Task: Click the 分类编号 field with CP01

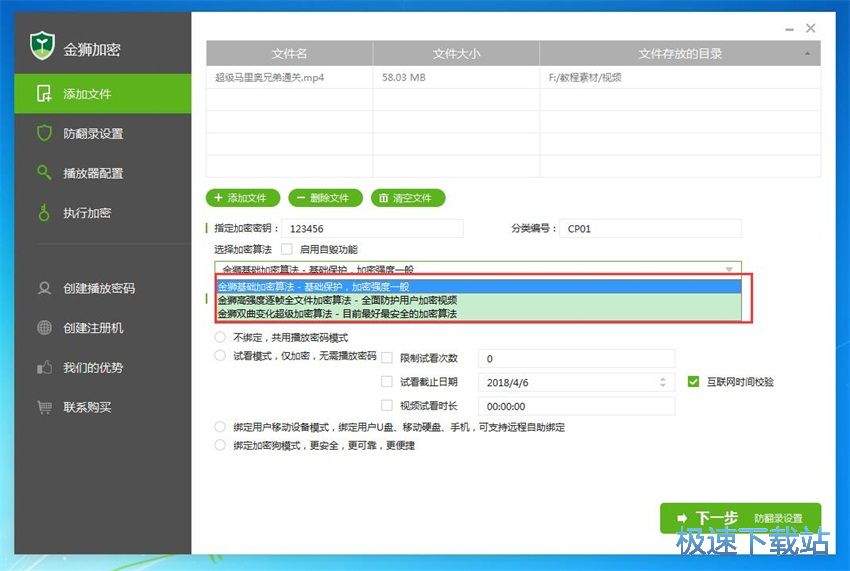Action: click(x=651, y=228)
